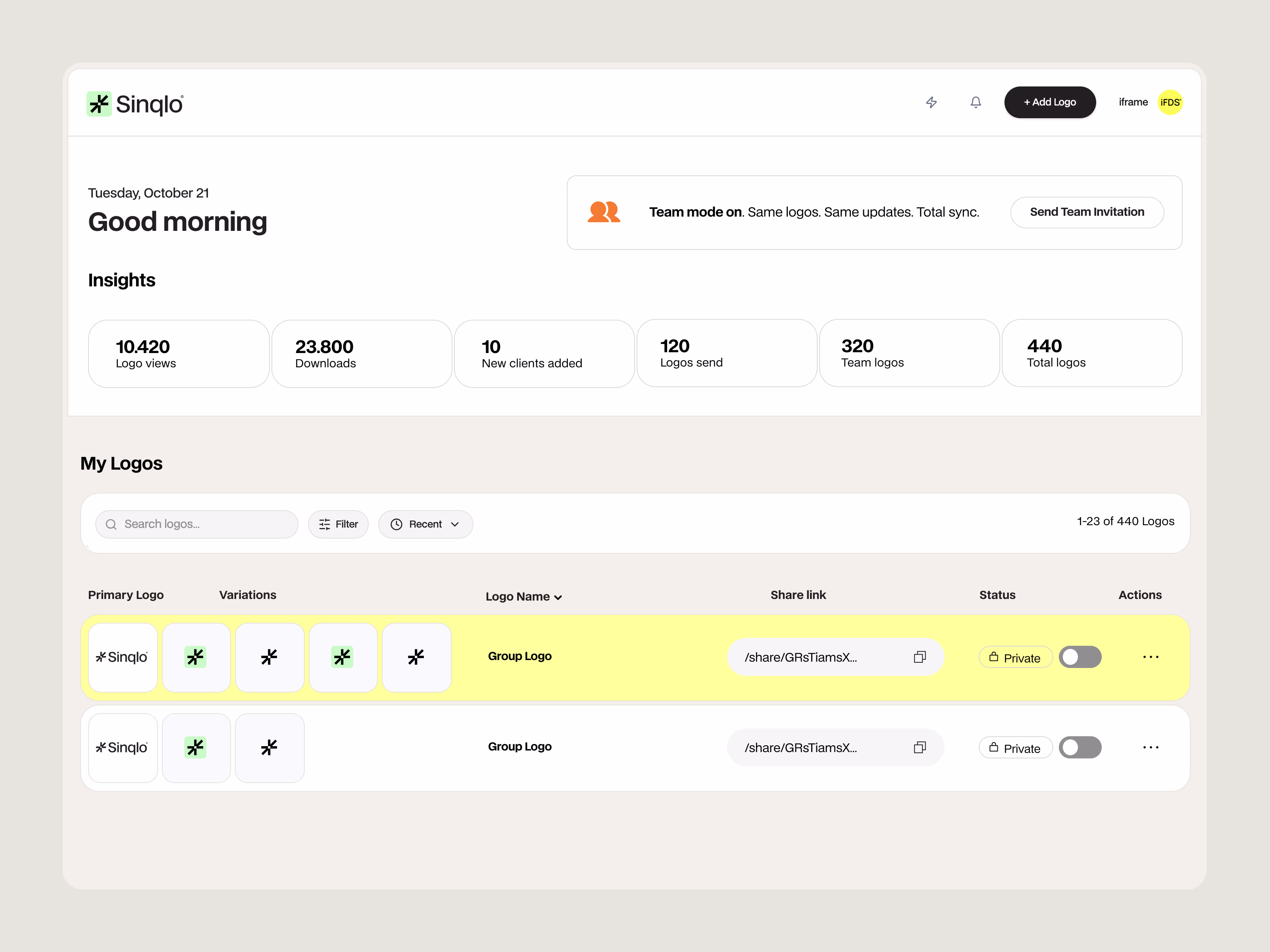This screenshot has width=1270, height=952.
Task: Click the Sinqlo logo in header
Action: (x=135, y=104)
